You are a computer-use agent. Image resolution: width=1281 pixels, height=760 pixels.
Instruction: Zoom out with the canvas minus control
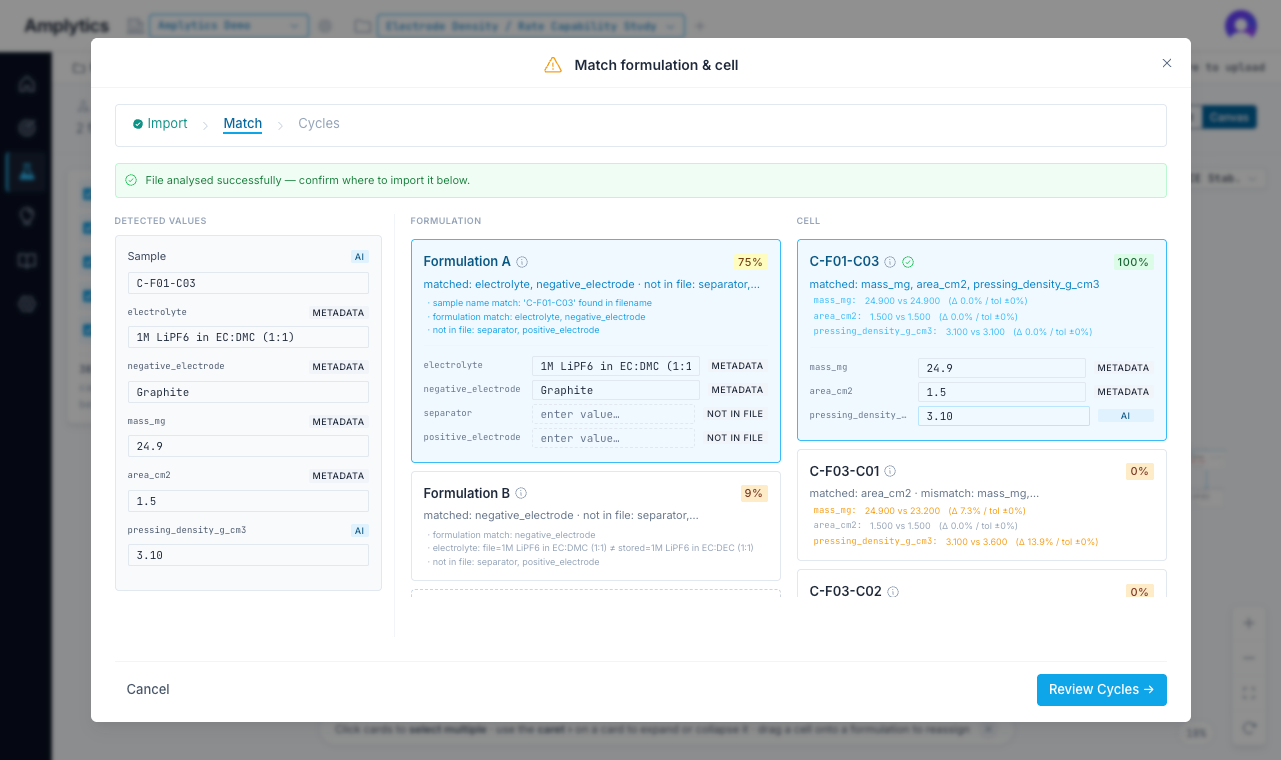pyautogui.click(x=1248, y=658)
